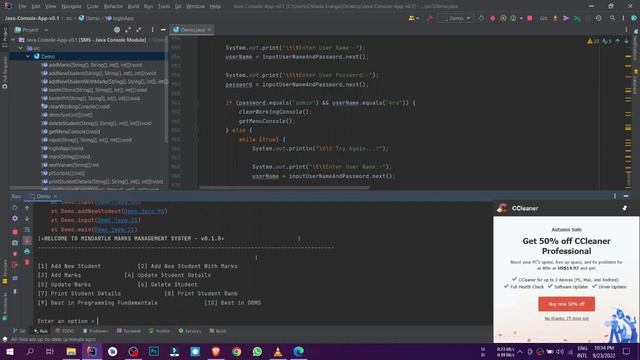Click run with coverage icon
Image resolution: width=640 pixels, height=360 pixels.
503,18
